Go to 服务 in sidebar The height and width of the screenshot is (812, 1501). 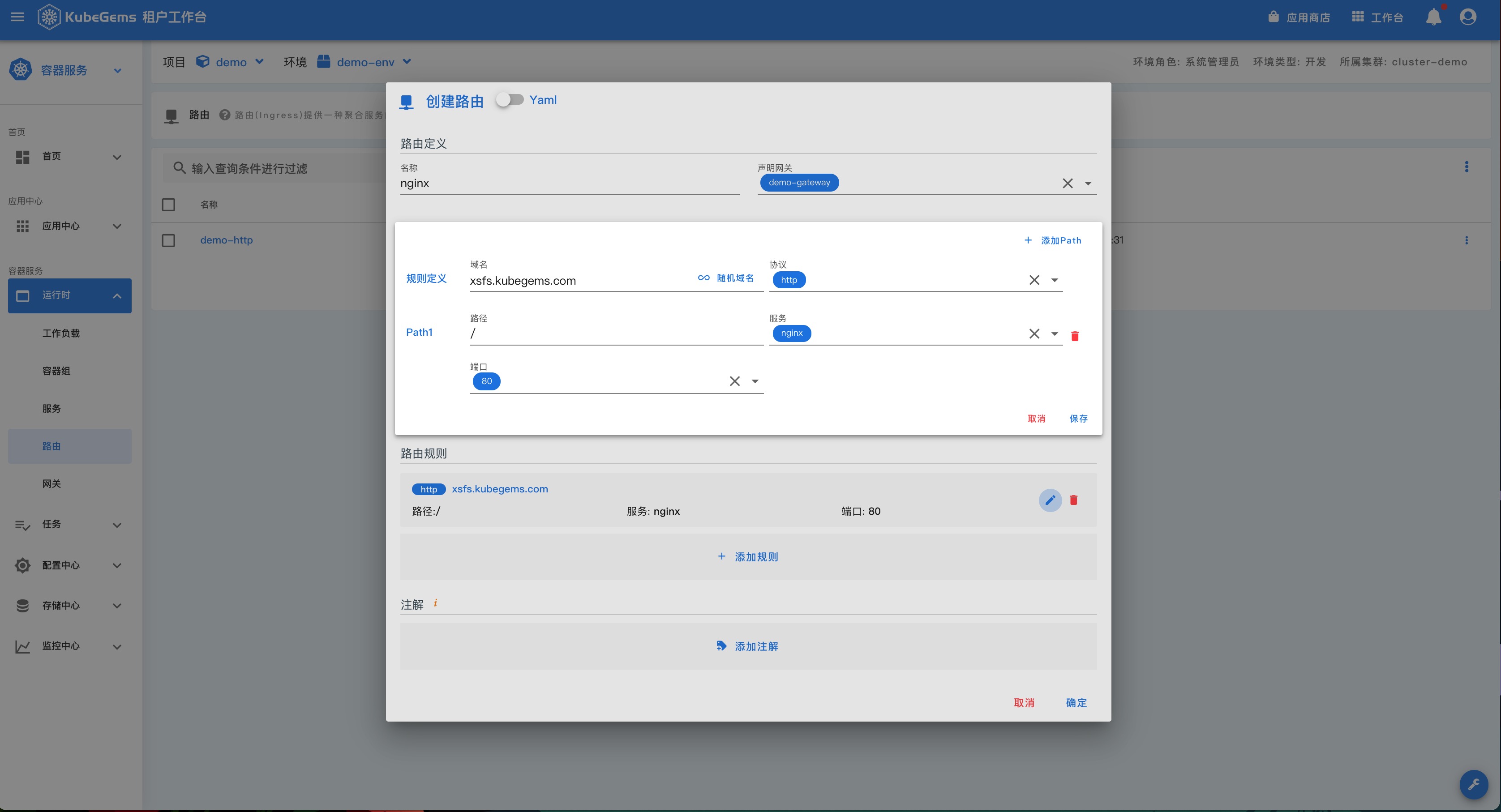click(52, 408)
